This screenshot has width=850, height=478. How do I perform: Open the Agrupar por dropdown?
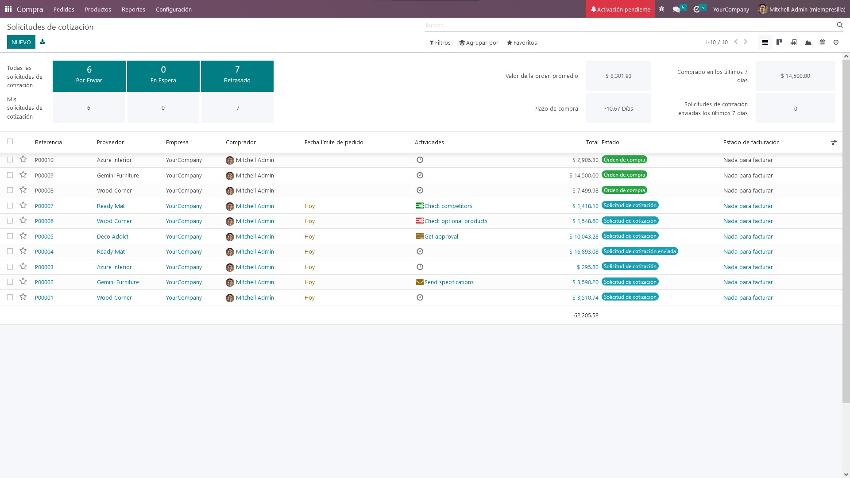coord(478,43)
